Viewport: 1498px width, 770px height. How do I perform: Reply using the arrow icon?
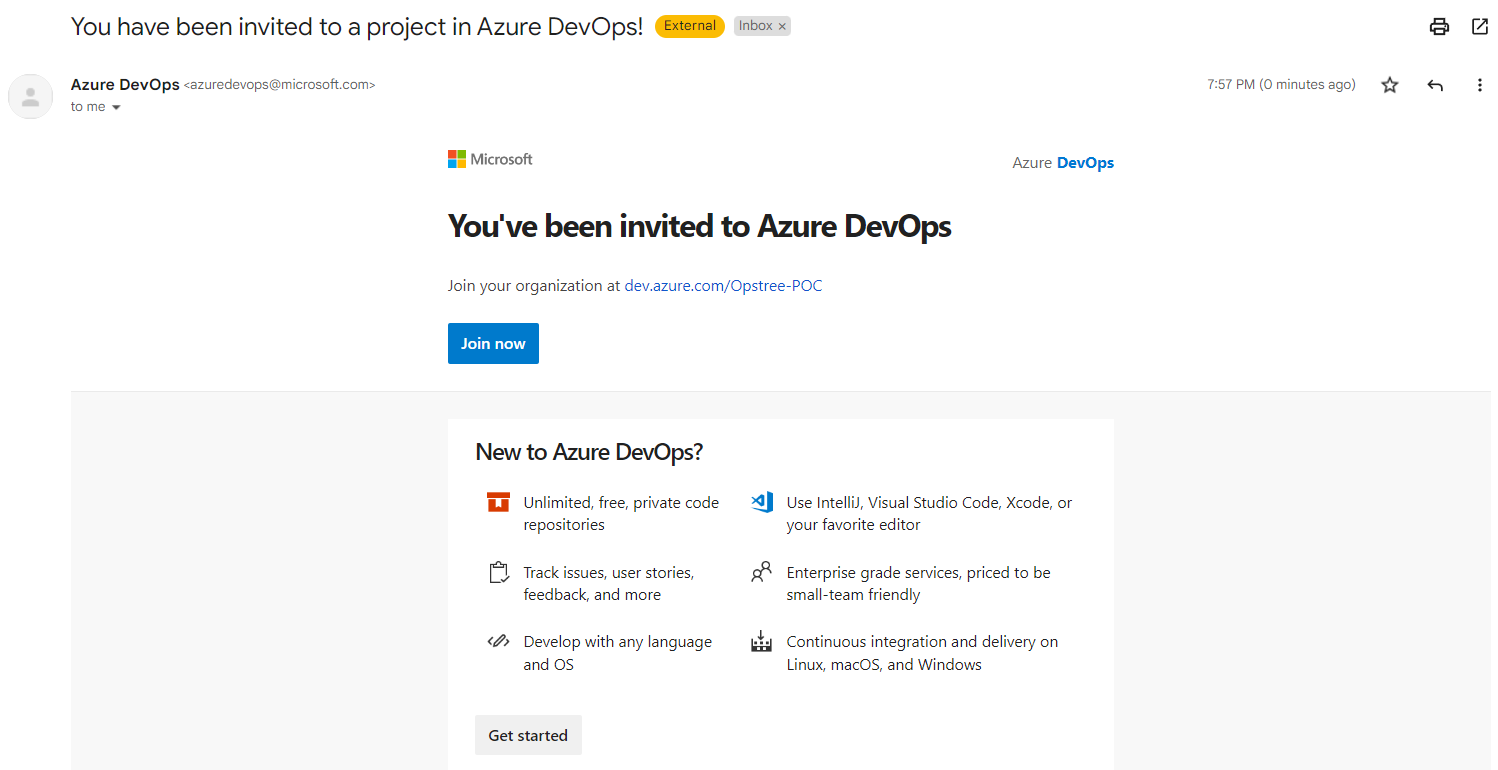[1435, 86]
